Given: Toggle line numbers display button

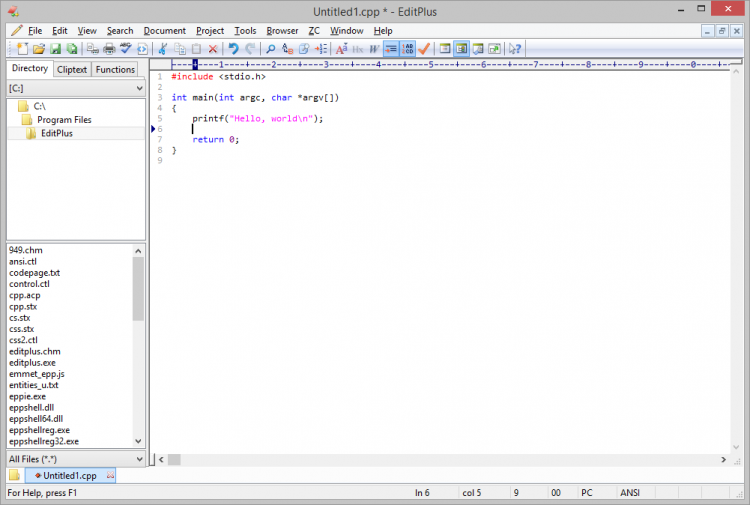Looking at the screenshot, I should pos(408,48).
